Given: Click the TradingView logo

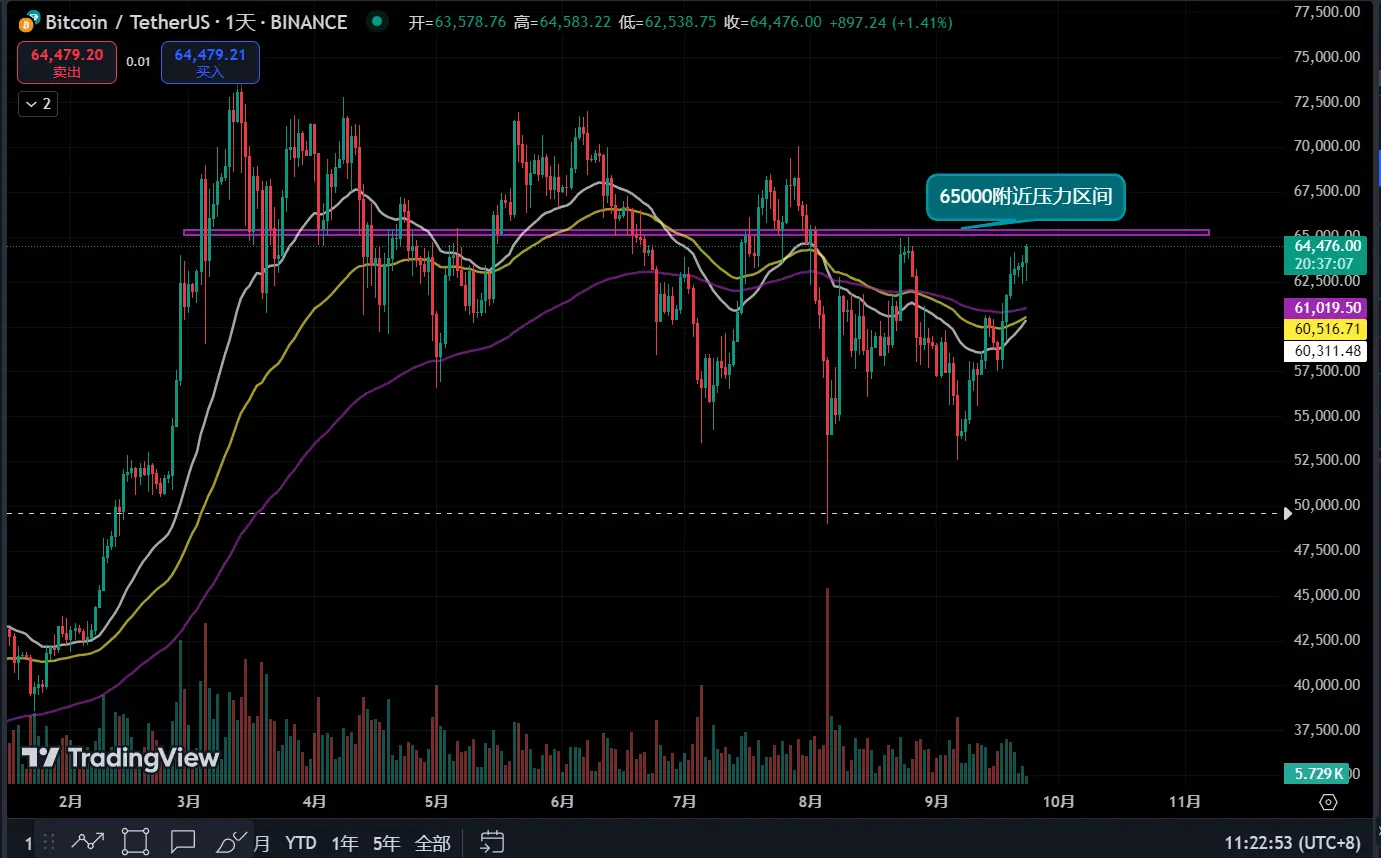Looking at the screenshot, I should 120,758.
